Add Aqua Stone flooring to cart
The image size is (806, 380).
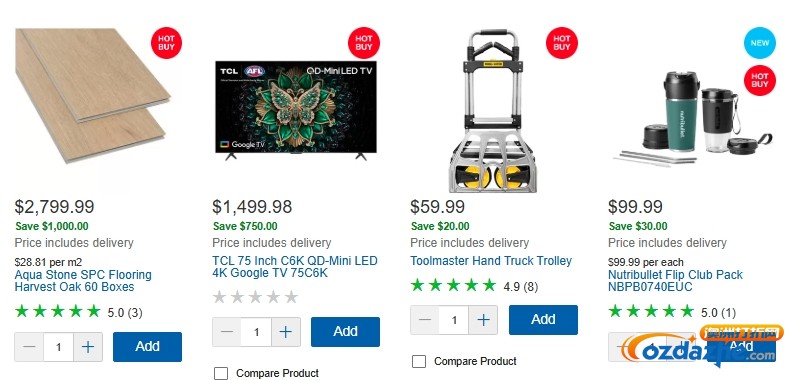coord(148,347)
